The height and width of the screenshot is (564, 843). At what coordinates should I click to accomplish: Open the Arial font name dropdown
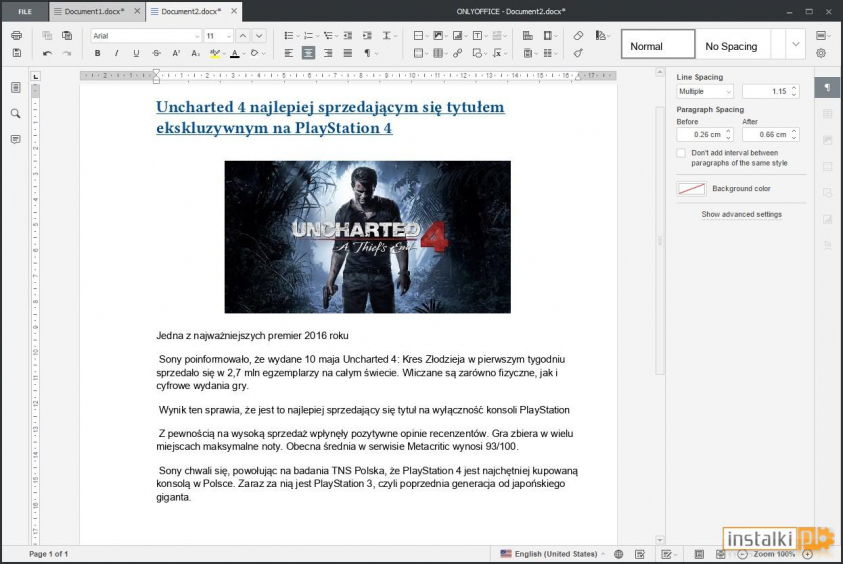(x=146, y=35)
